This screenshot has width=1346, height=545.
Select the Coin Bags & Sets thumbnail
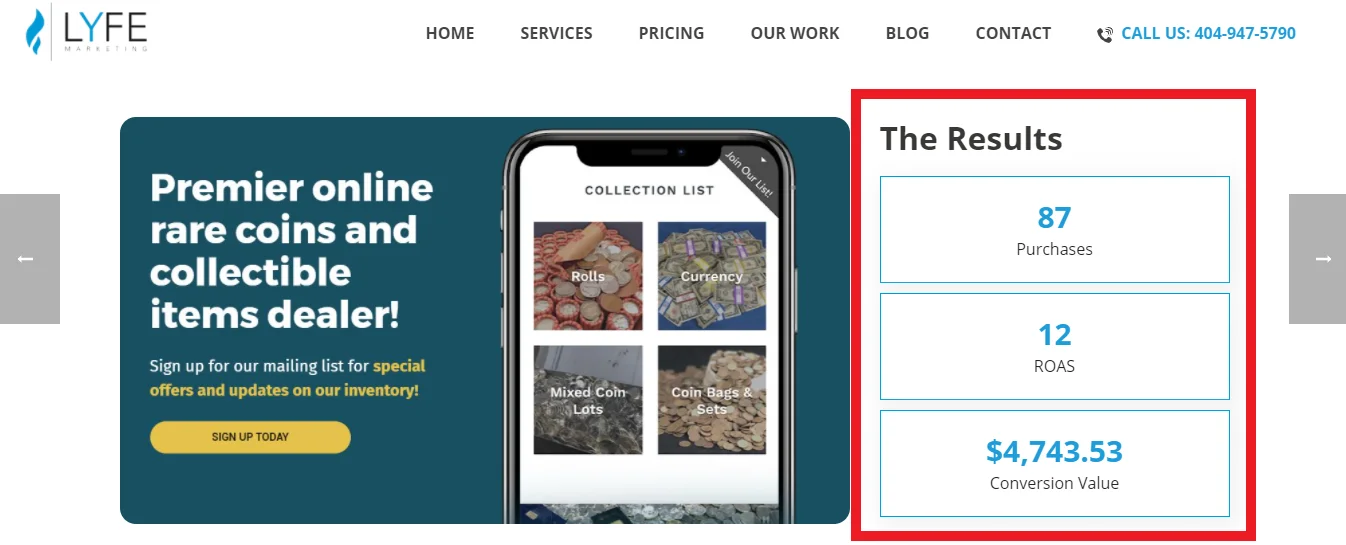(712, 400)
